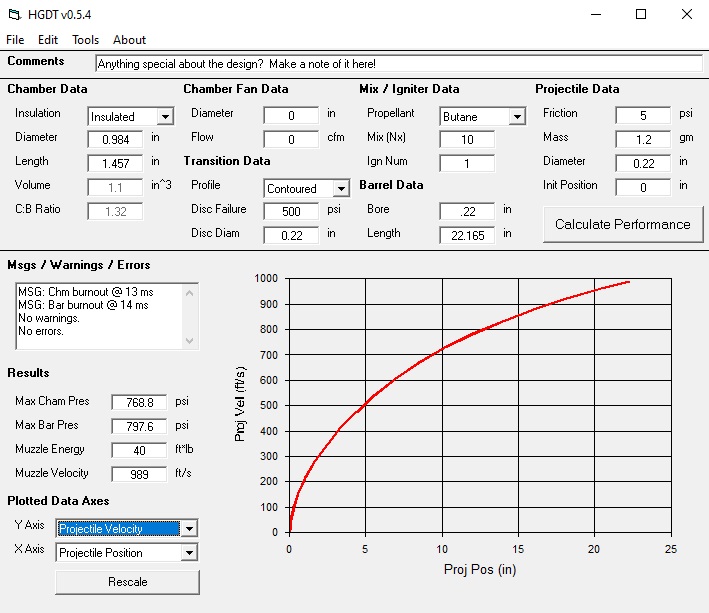Open the File menu
The image size is (709, 613).
(x=15, y=40)
